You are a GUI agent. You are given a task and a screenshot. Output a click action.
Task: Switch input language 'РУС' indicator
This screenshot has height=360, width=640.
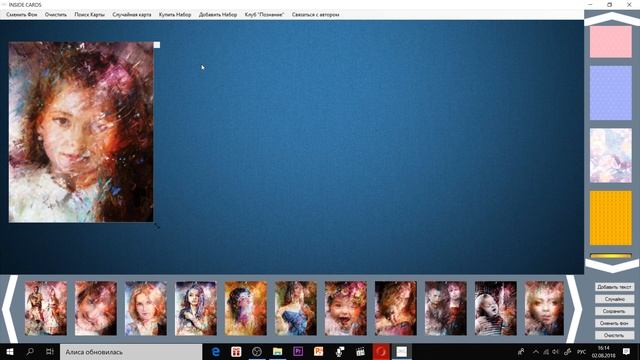click(x=582, y=352)
